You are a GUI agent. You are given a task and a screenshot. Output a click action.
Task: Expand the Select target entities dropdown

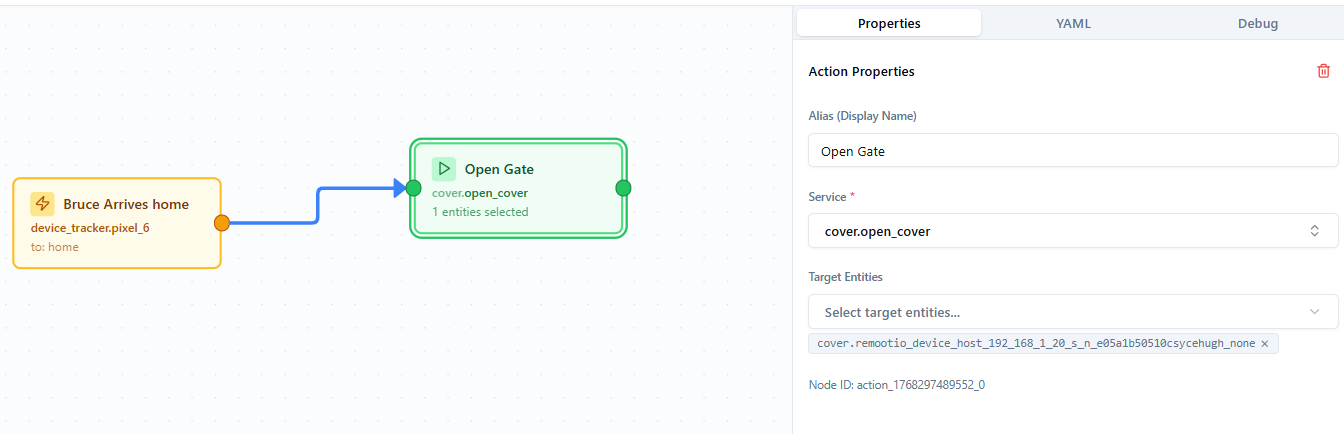(x=1314, y=312)
